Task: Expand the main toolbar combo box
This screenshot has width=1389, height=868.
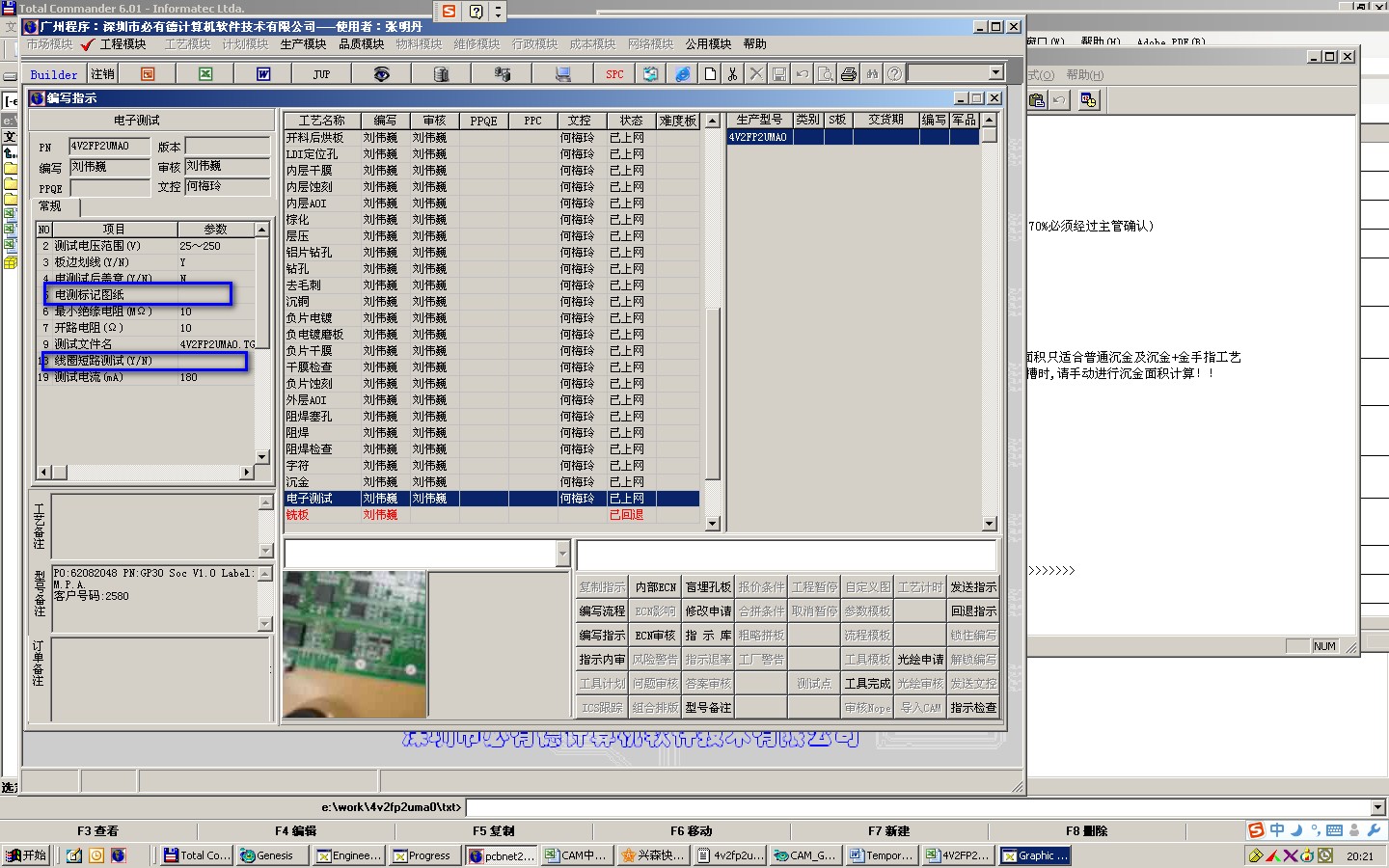Action: [x=995, y=73]
